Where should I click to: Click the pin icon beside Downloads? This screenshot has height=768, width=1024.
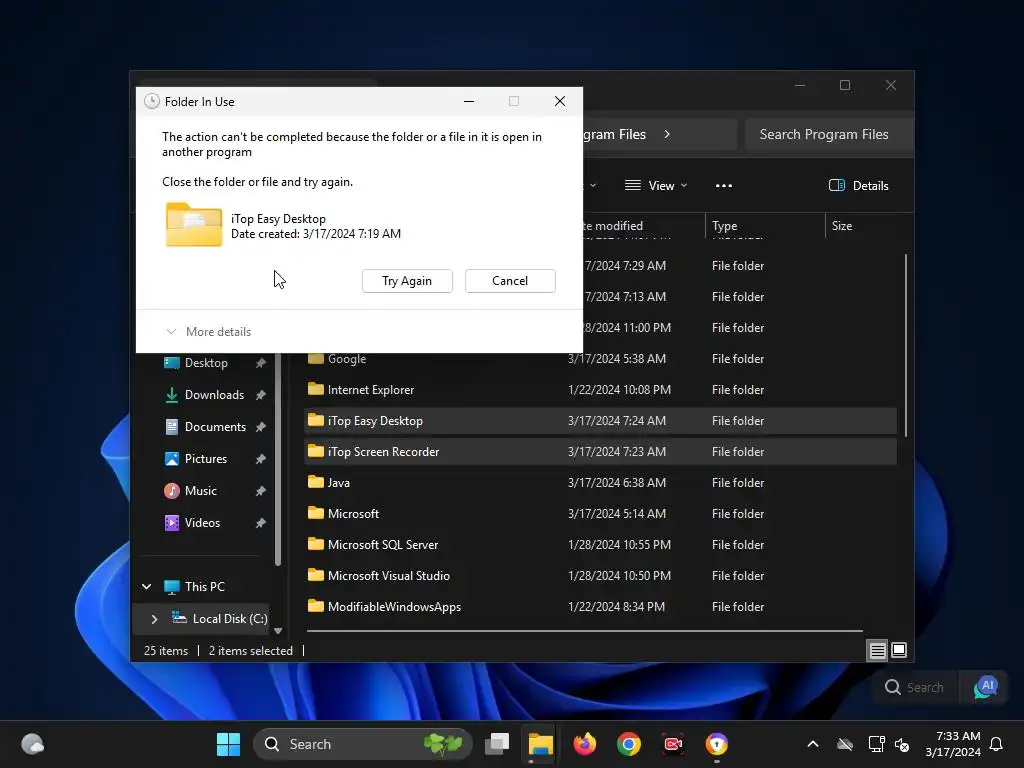pyautogui.click(x=261, y=395)
